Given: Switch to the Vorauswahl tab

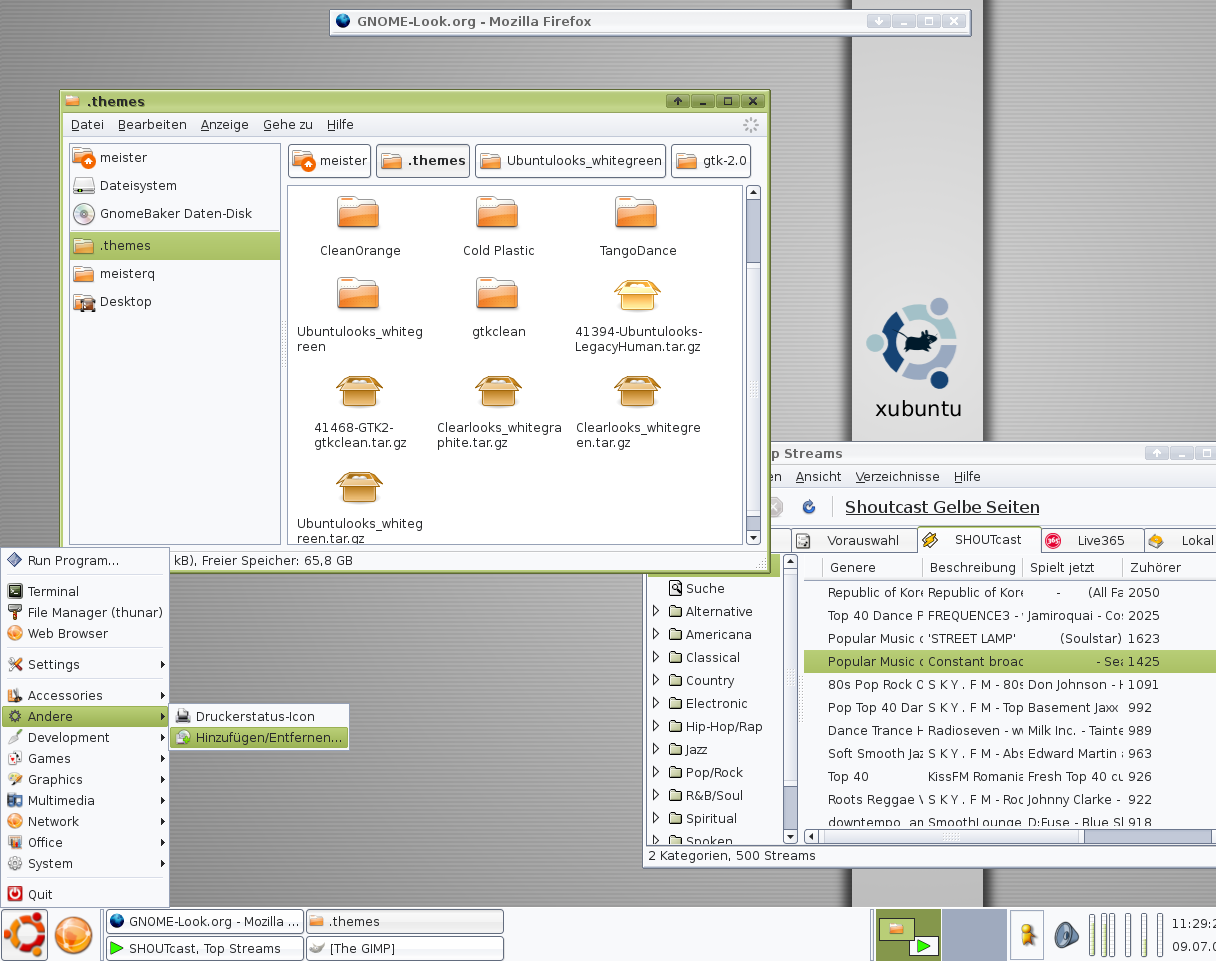Looking at the screenshot, I should pos(854,540).
